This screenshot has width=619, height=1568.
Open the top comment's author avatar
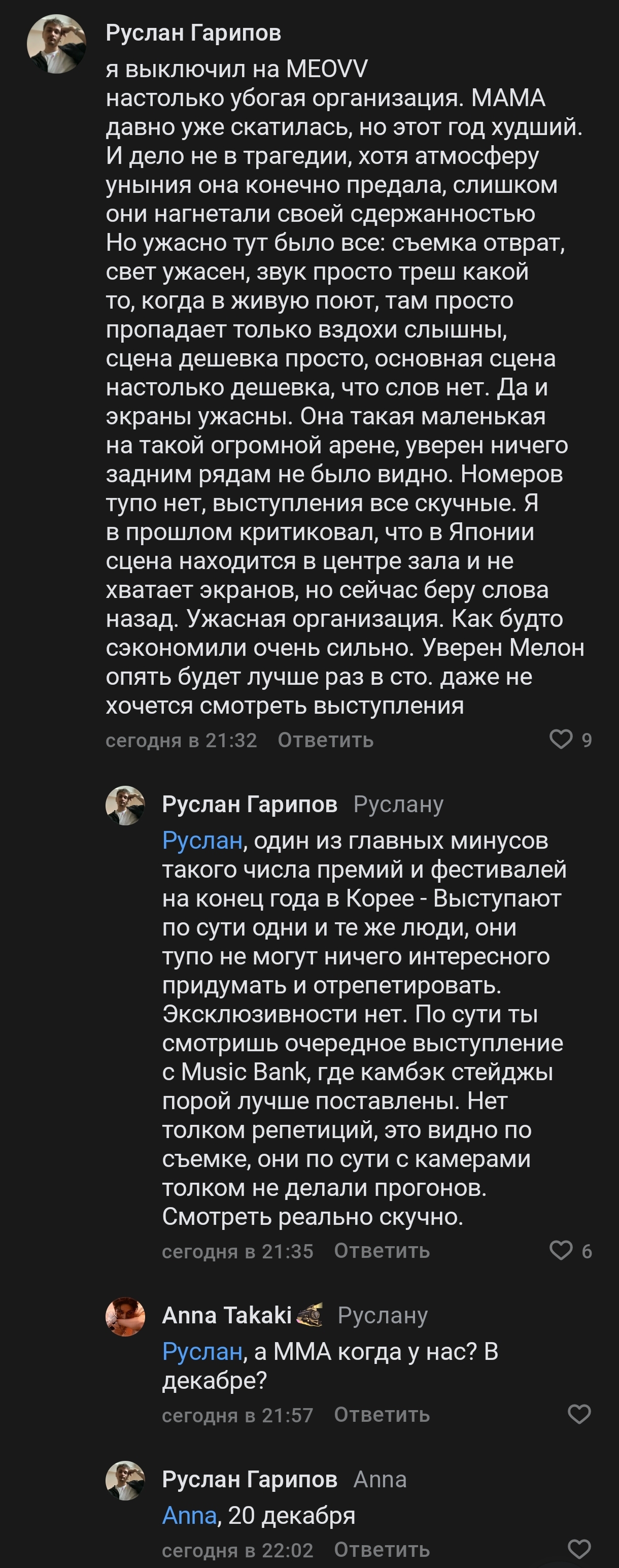(57, 44)
